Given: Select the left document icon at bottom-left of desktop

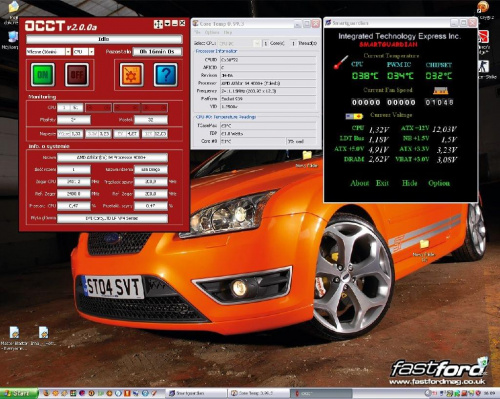Looking at the screenshot, I should (14, 332).
